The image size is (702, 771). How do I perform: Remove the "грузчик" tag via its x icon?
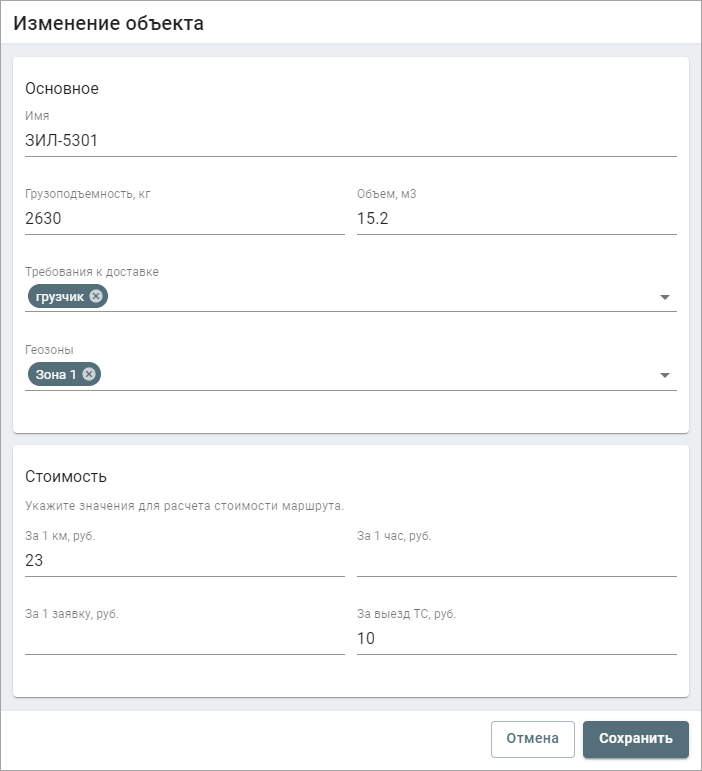coord(96,296)
